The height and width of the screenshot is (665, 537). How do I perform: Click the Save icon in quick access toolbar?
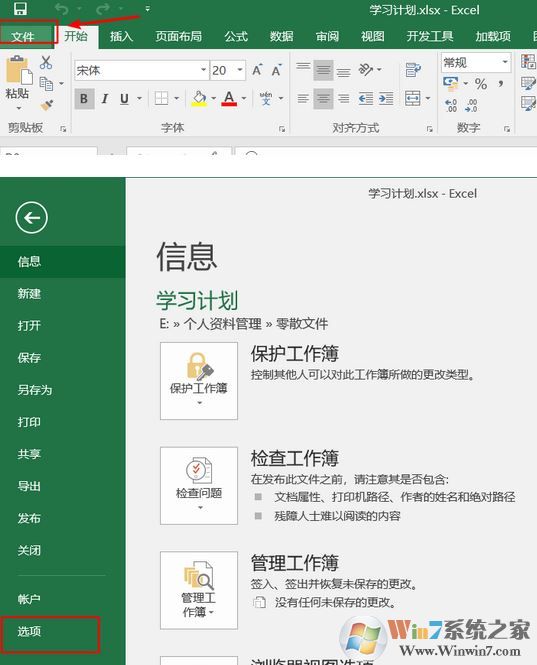pos(20,8)
